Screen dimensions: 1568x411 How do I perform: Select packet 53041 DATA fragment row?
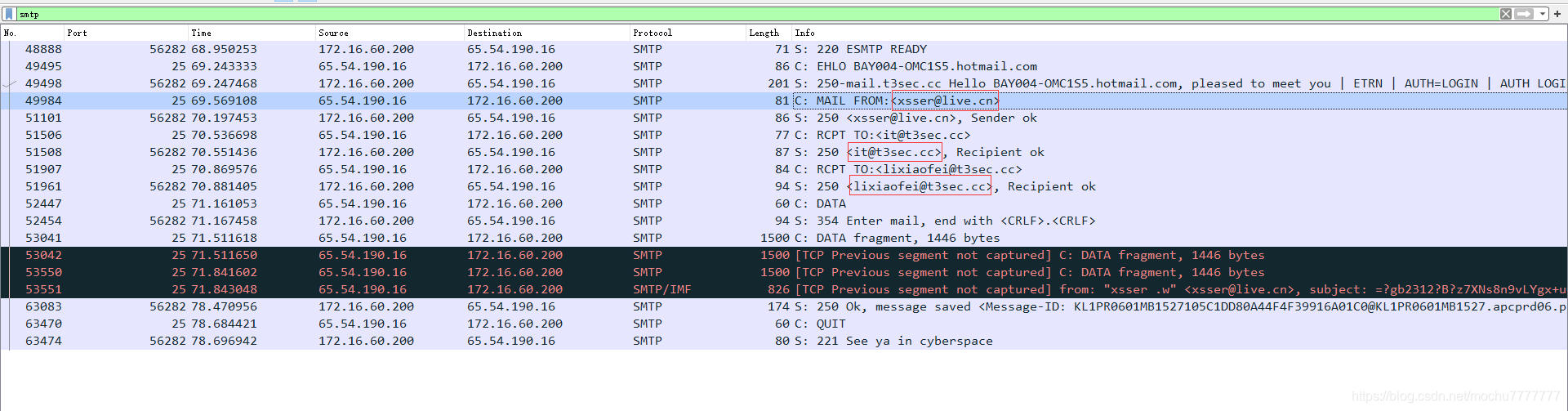click(x=784, y=238)
